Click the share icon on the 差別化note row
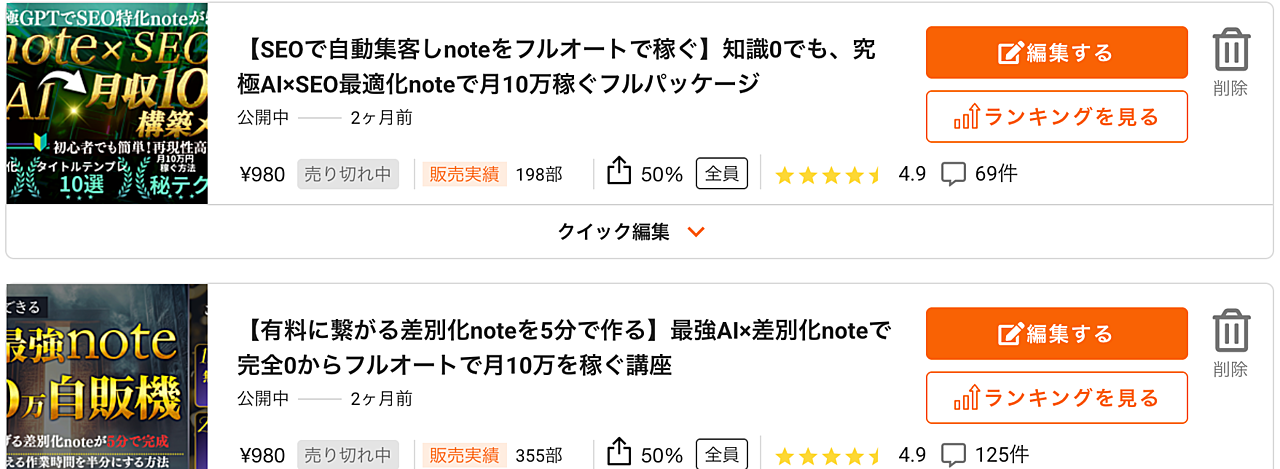Screen dimensions: 1280x469 click(x=619, y=453)
